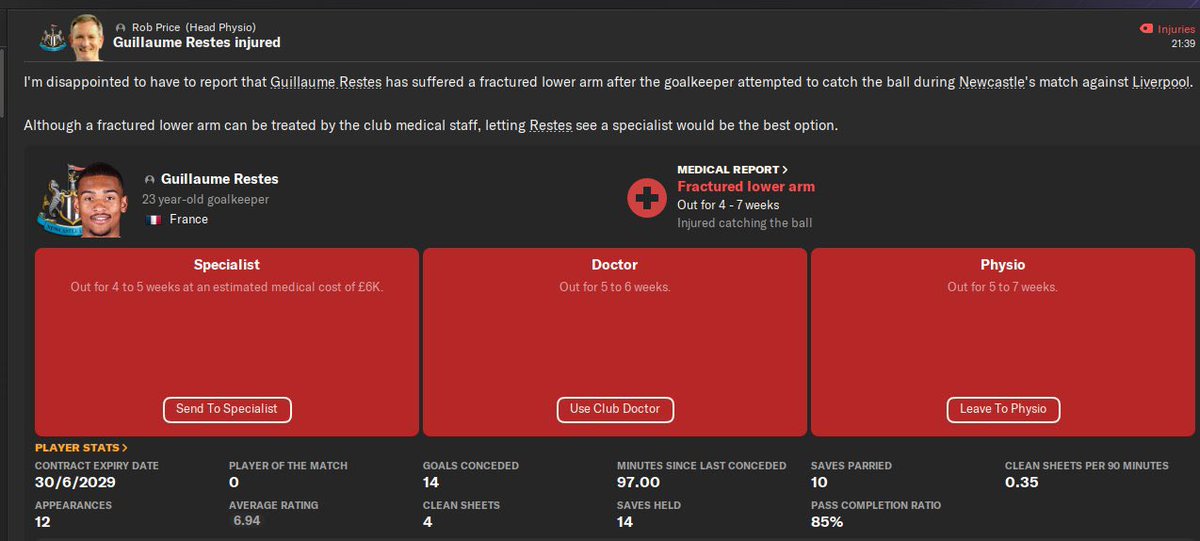1200x541 pixels.
Task: Click the Out for 4 - 7 weeks text
Action: pyautogui.click(x=728, y=205)
